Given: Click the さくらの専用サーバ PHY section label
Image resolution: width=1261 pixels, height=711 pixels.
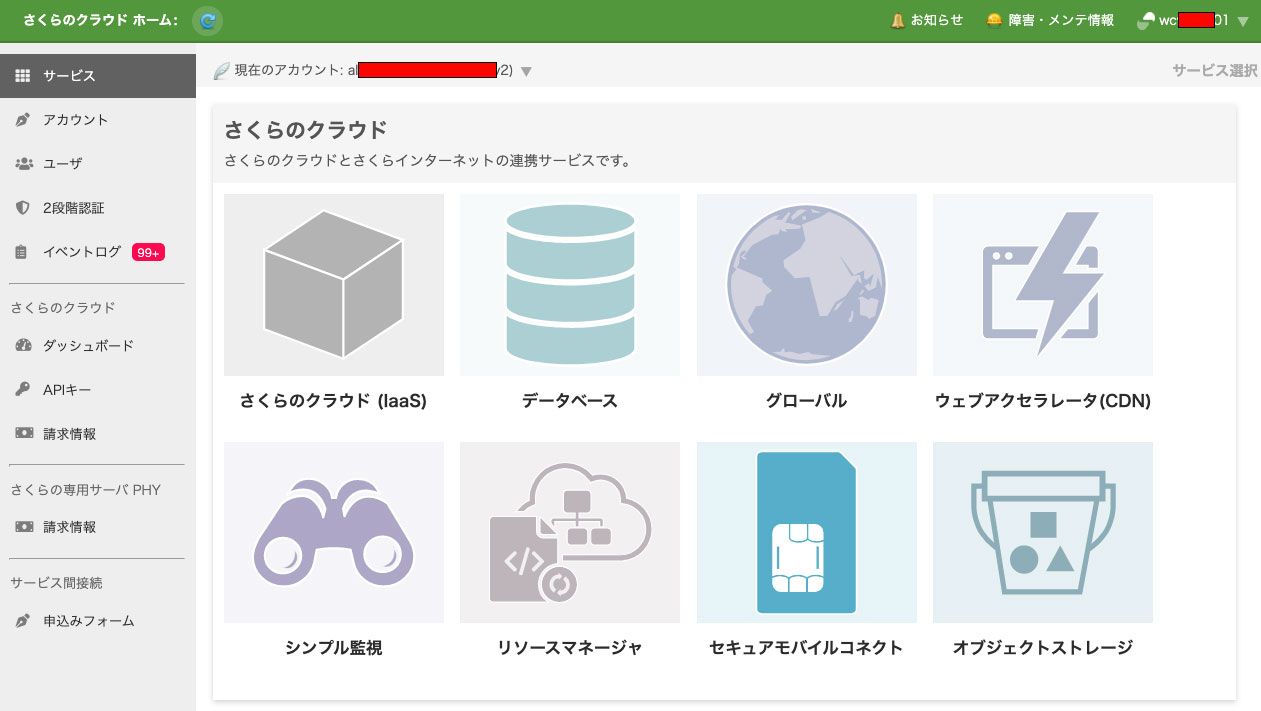Looking at the screenshot, I should 86,490.
